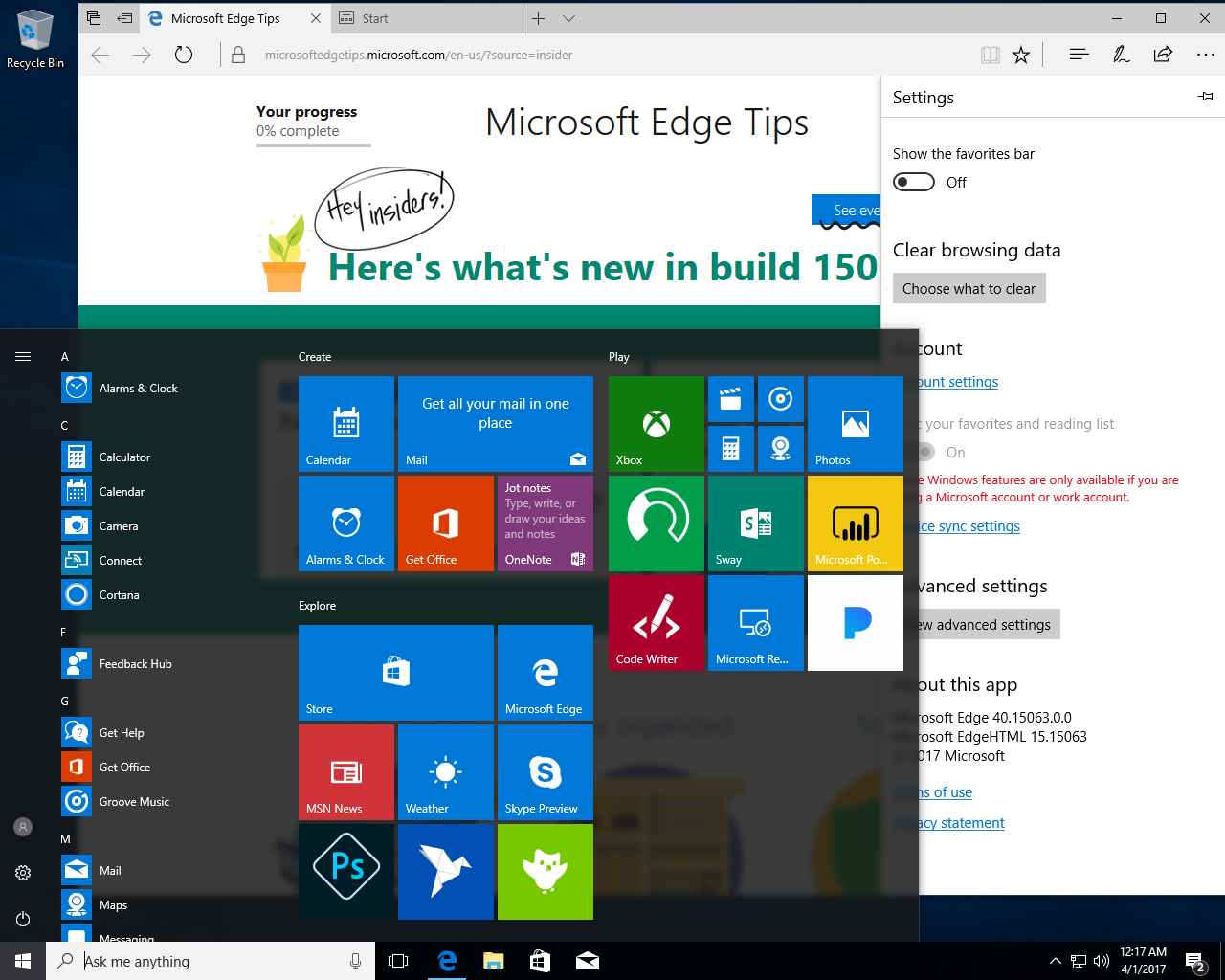Open the Edge Hub icon
The height and width of the screenshot is (980, 1225).
coord(1080,55)
